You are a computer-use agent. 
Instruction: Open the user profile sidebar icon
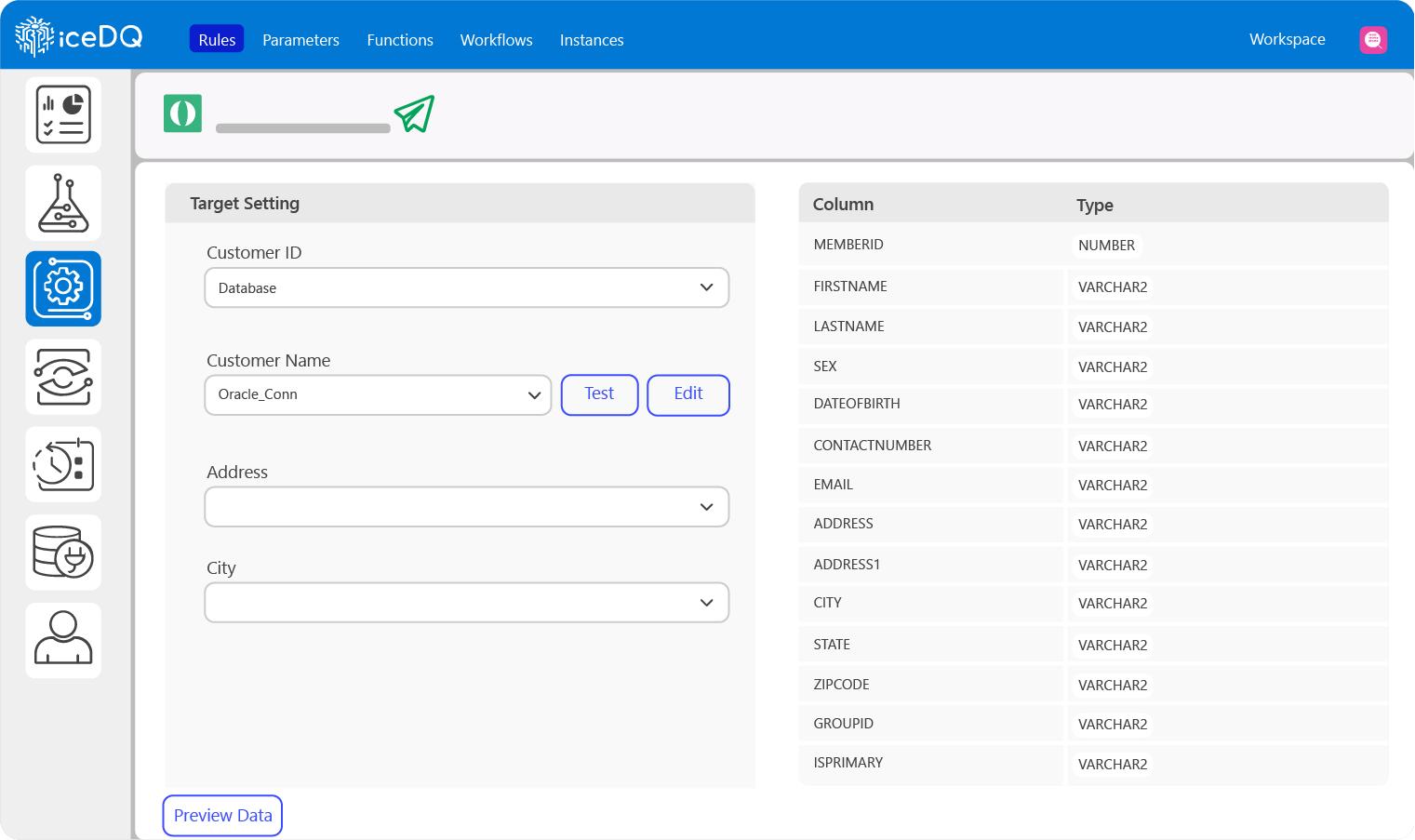(x=63, y=639)
